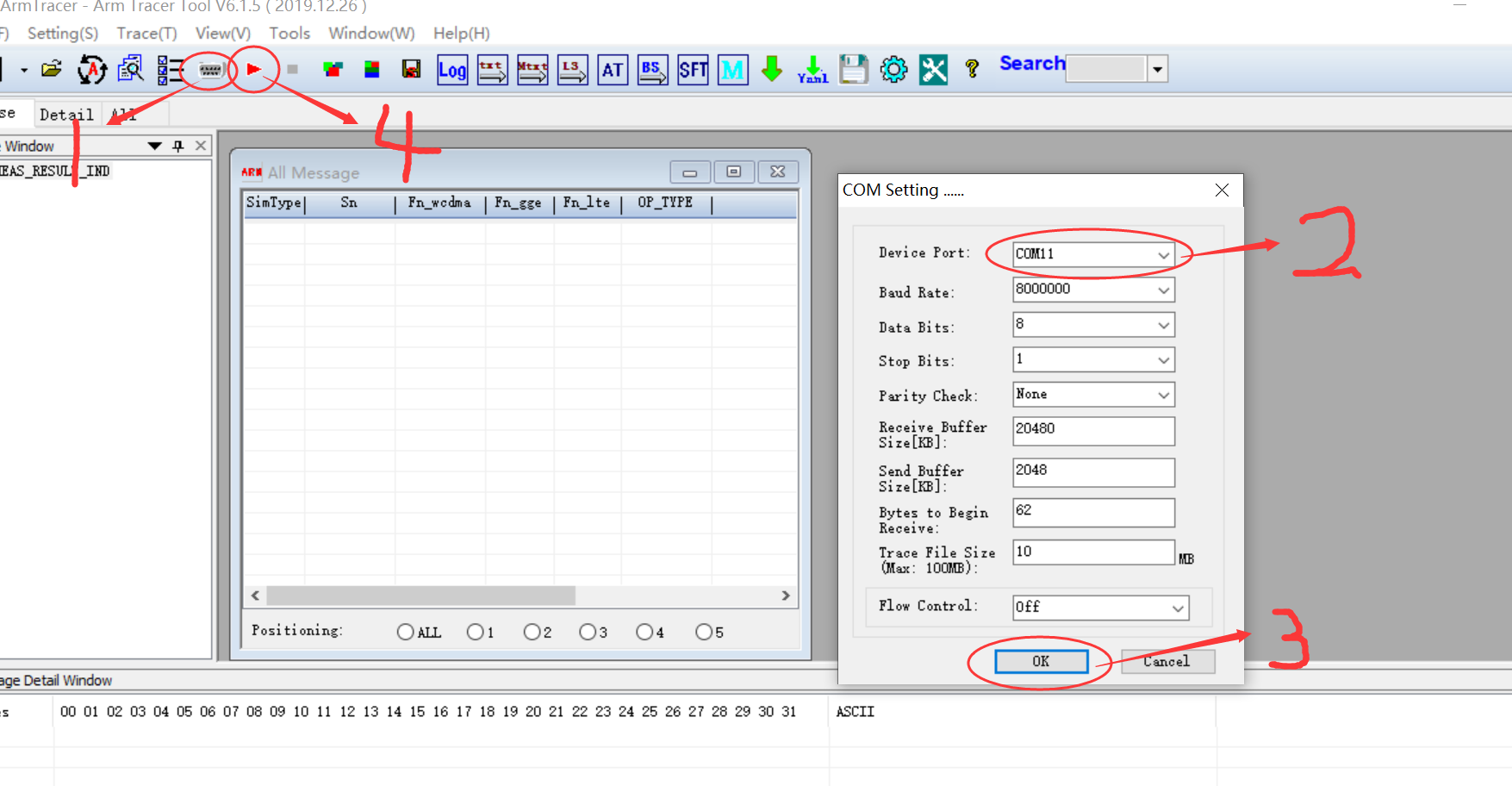Open the SFT tool icon

pos(693,70)
